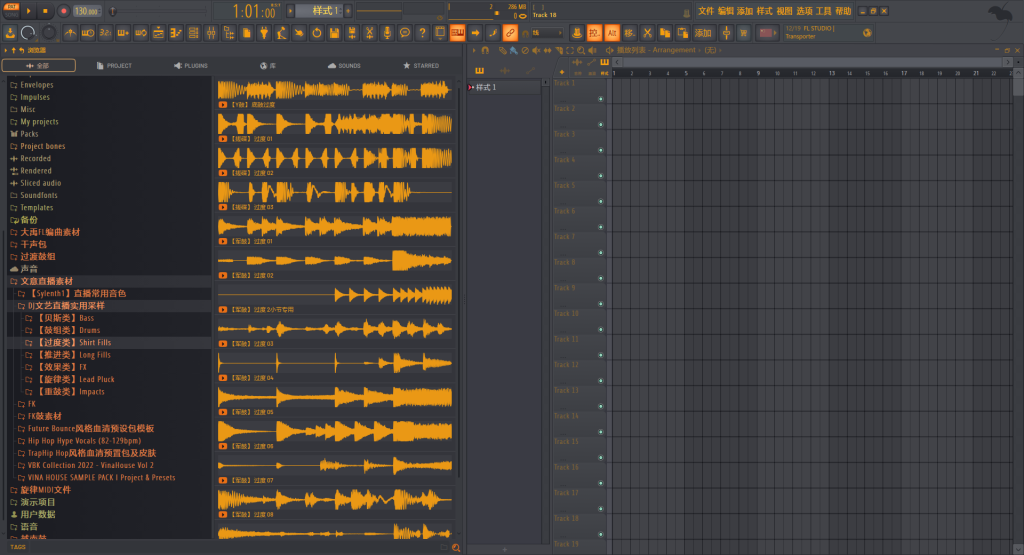This screenshot has height=555, width=1024.
Task: Click the shopping cart icon
Action: click(x=744, y=33)
